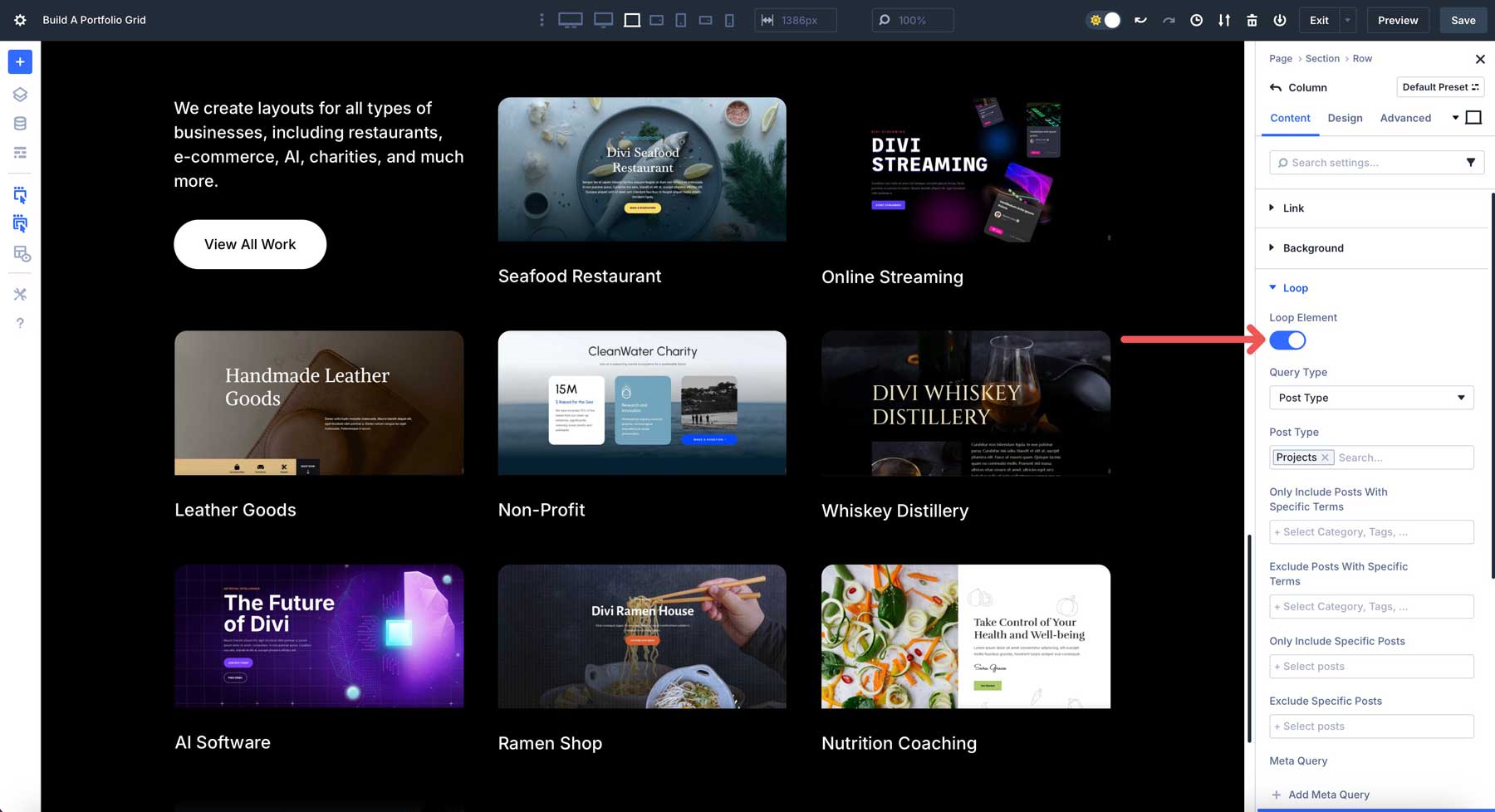The image size is (1495, 812).
Task: Click the View All Work button
Action: 249,244
